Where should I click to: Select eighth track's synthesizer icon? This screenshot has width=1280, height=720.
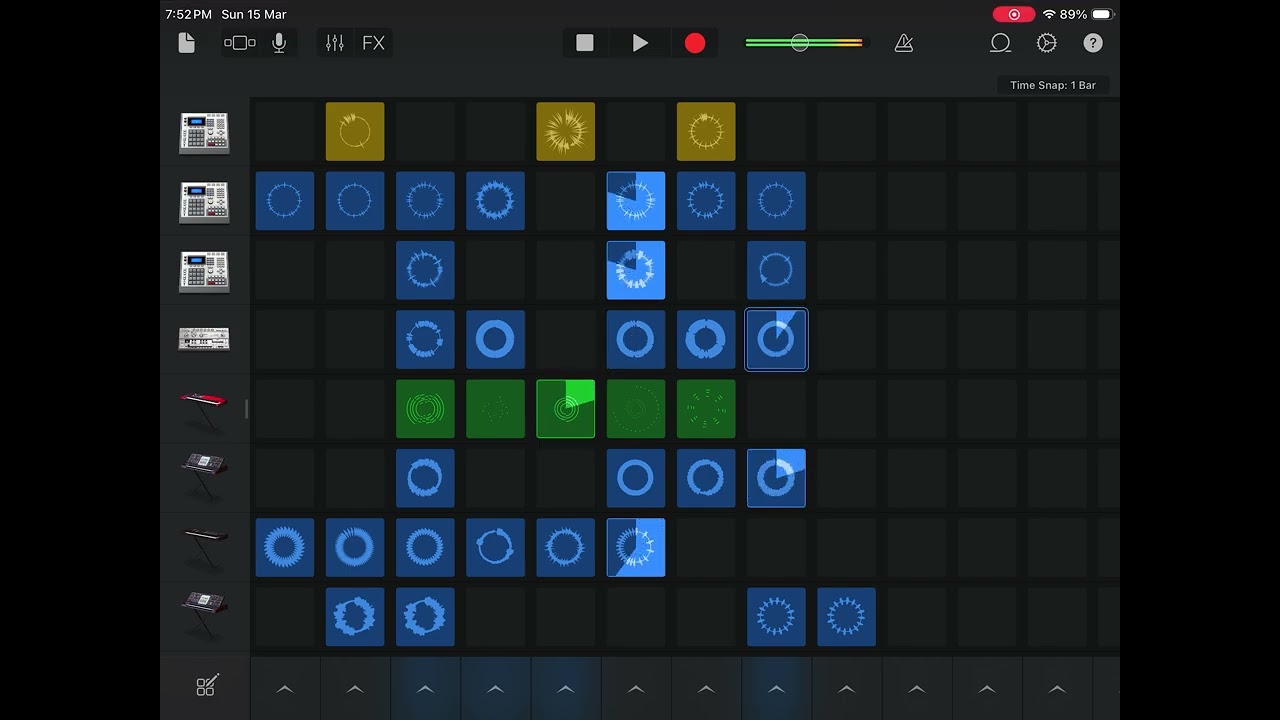point(204,616)
